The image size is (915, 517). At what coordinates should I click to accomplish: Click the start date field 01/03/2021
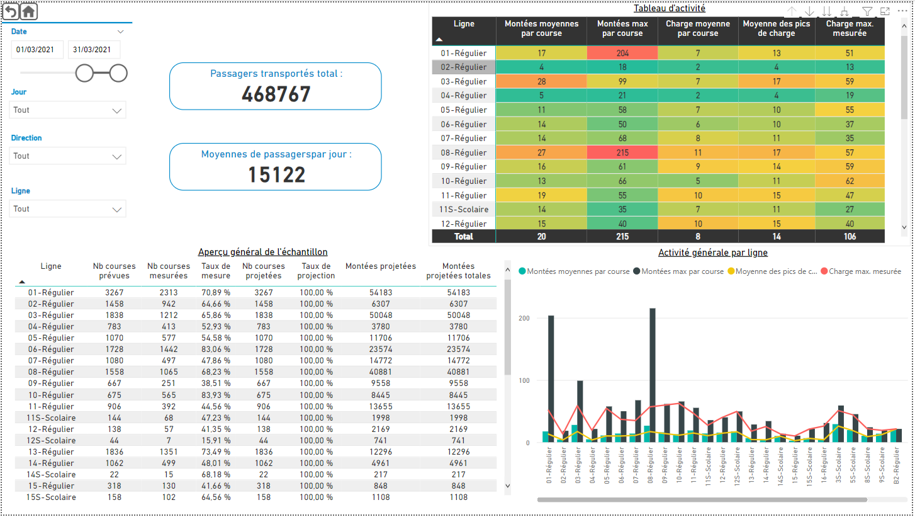pos(37,50)
